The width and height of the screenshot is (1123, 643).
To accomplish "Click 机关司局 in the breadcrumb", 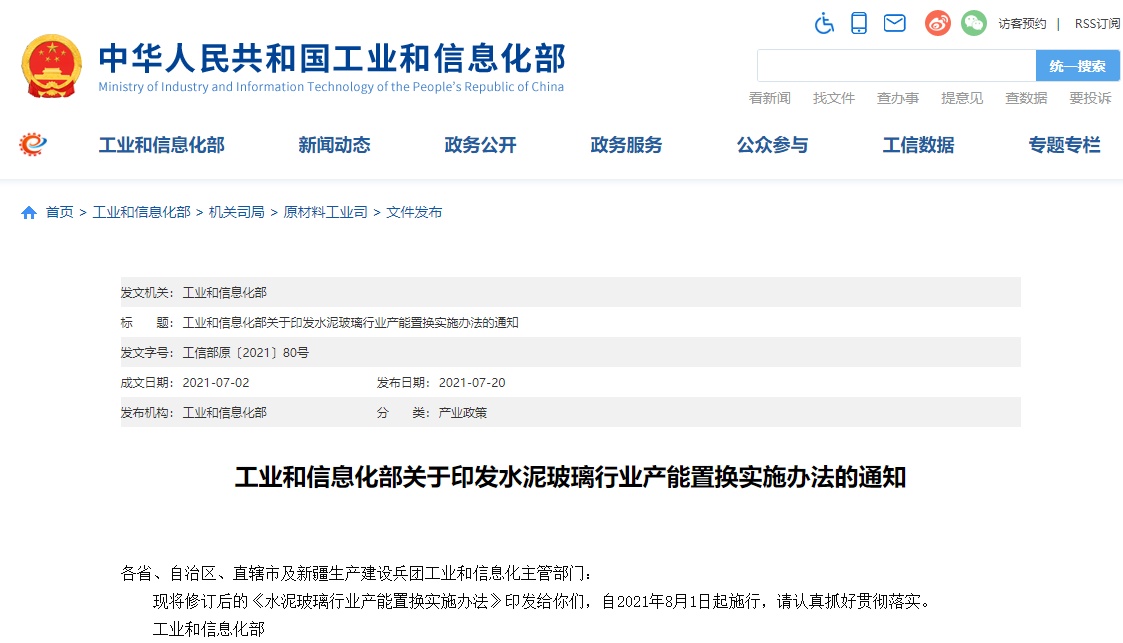I will pos(237,213).
